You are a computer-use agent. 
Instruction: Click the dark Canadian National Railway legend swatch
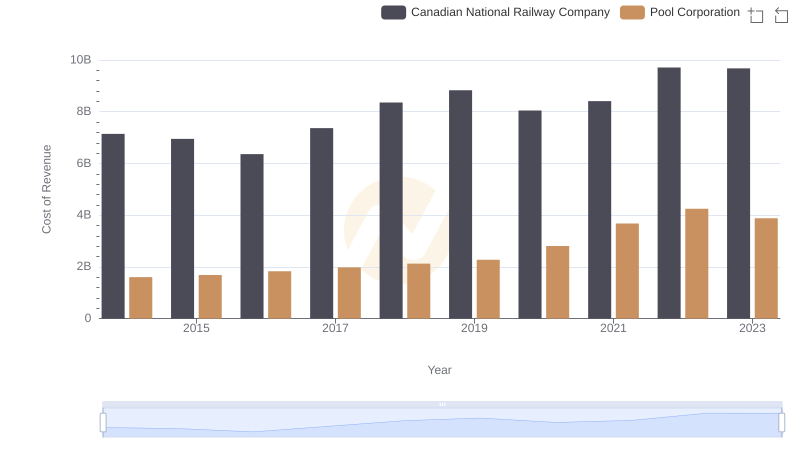click(393, 12)
